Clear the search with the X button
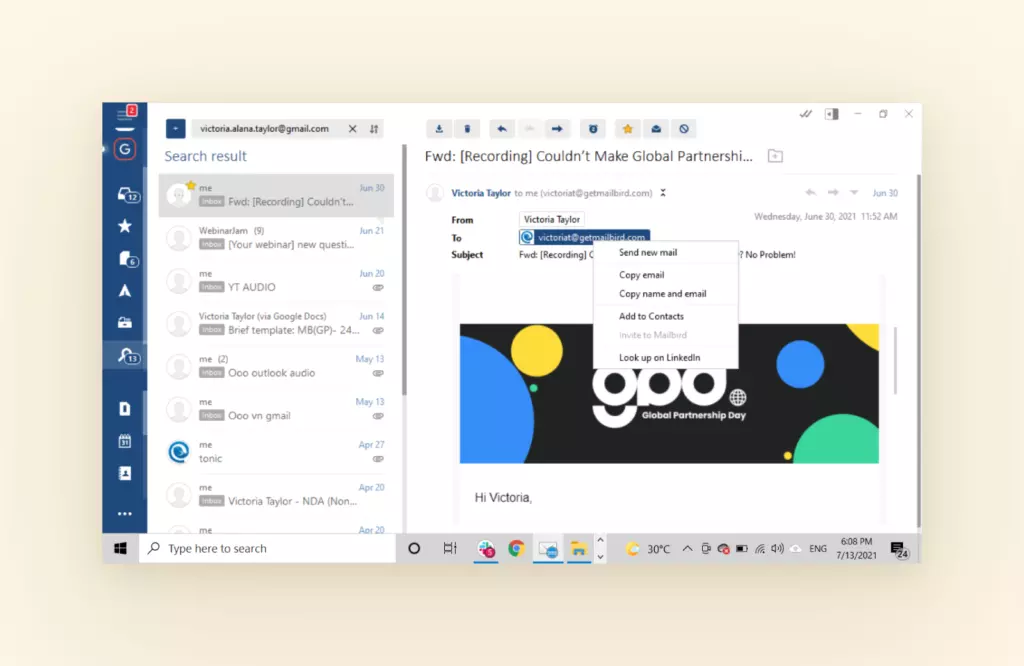1024x666 pixels. tap(352, 128)
